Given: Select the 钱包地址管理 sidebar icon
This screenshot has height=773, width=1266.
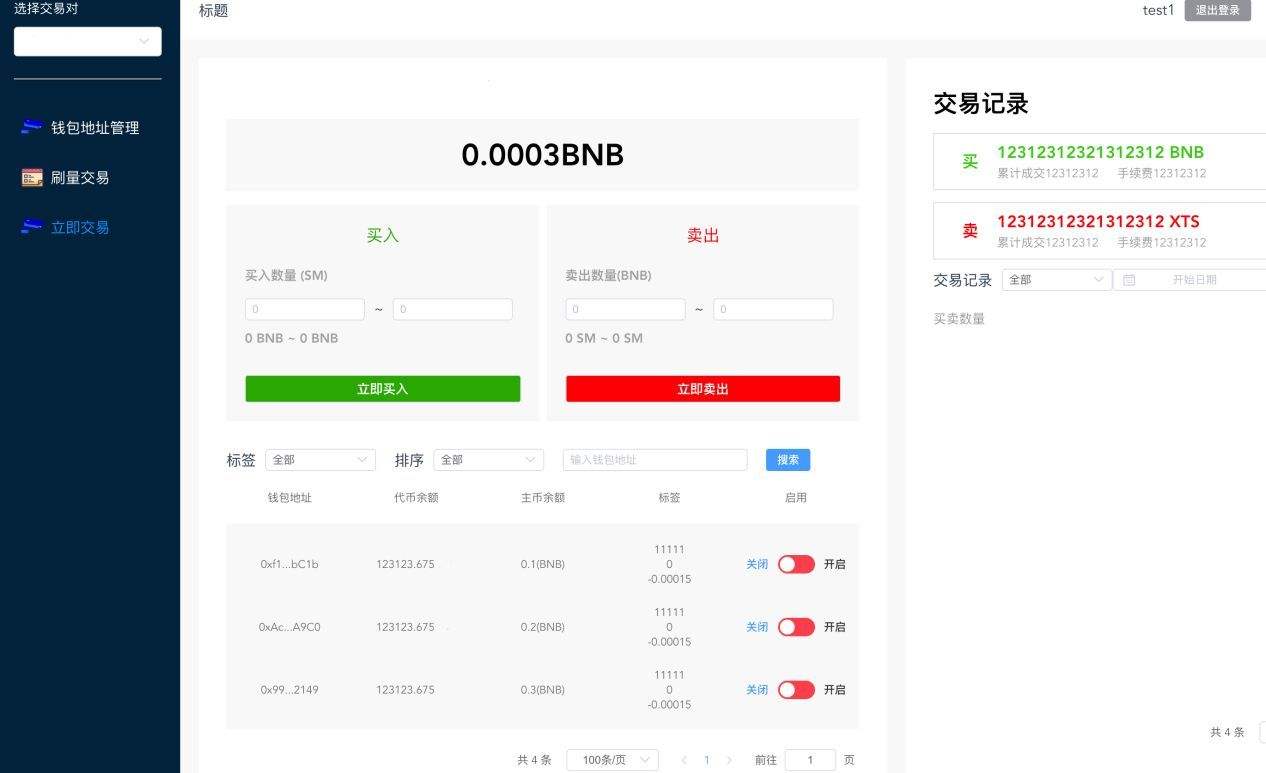Looking at the screenshot, I should pyautogui.click(x=31, y=126).
